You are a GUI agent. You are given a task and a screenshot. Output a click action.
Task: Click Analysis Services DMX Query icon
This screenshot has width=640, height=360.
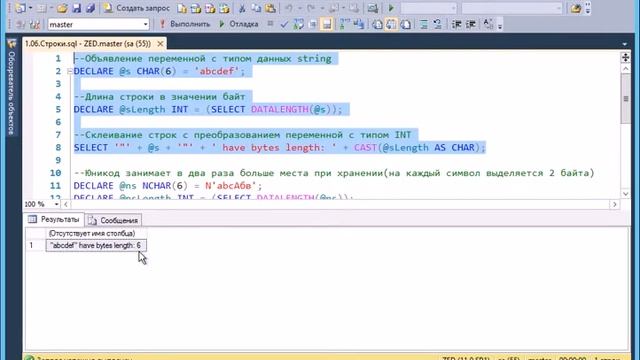click(210, 8)
